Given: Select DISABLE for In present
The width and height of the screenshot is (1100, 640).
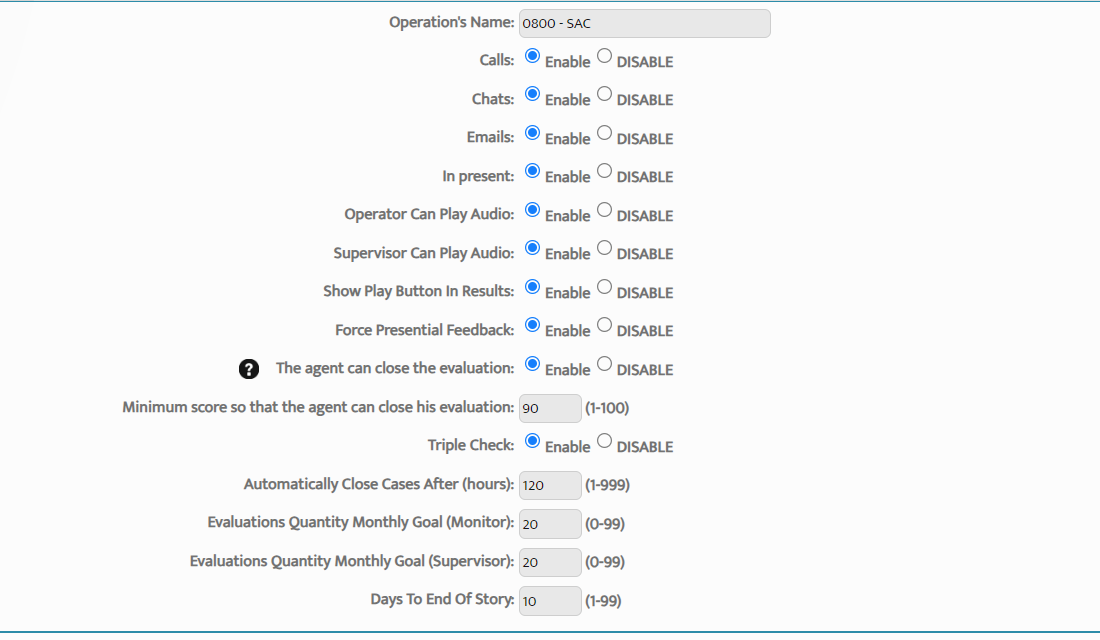Looking at the screenshot, I should [x=604, y=171].
